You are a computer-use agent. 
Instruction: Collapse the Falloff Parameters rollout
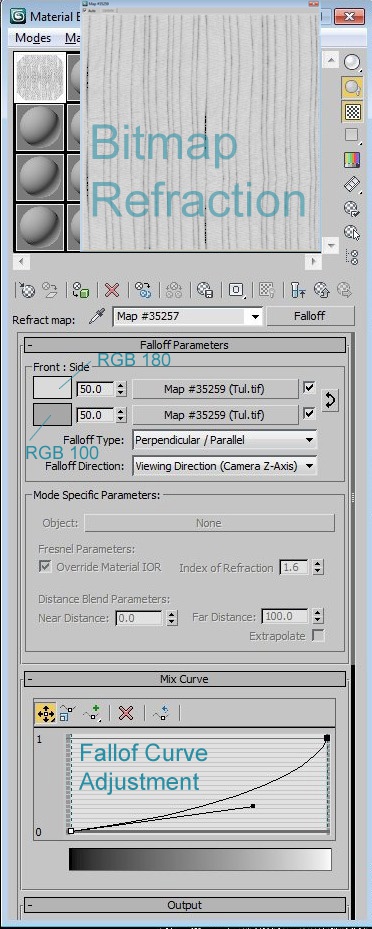click(184, 345)
